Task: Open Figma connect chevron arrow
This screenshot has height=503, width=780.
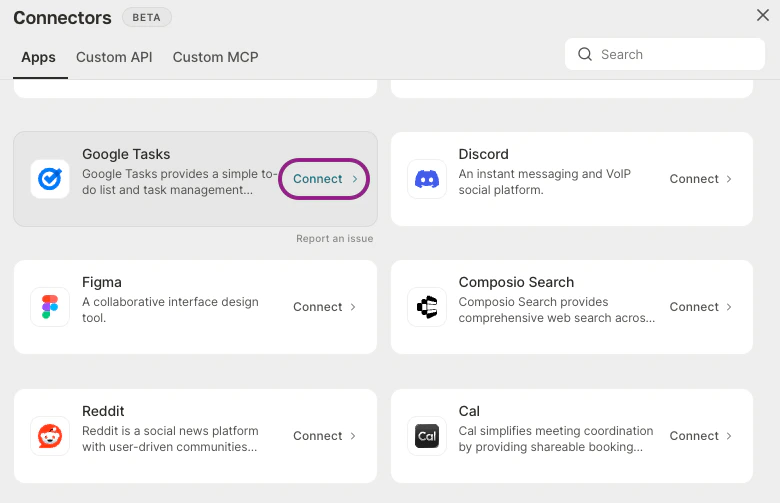Action: [x=353, y=307]
